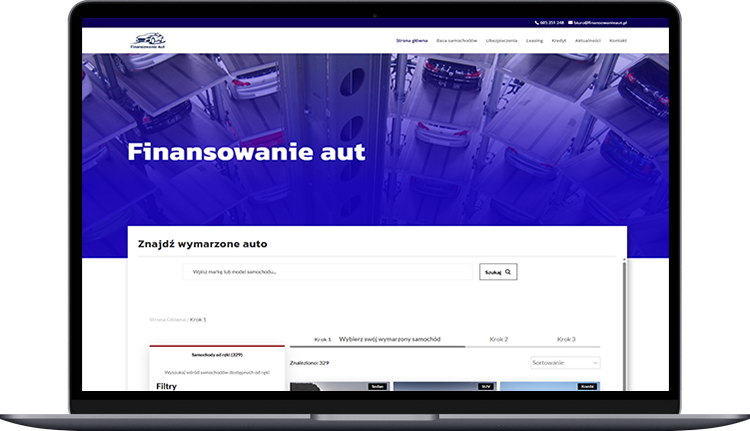Screen dimensions: 750x431
Task: Focus the car make or model search field
Action: pos(328,272)
